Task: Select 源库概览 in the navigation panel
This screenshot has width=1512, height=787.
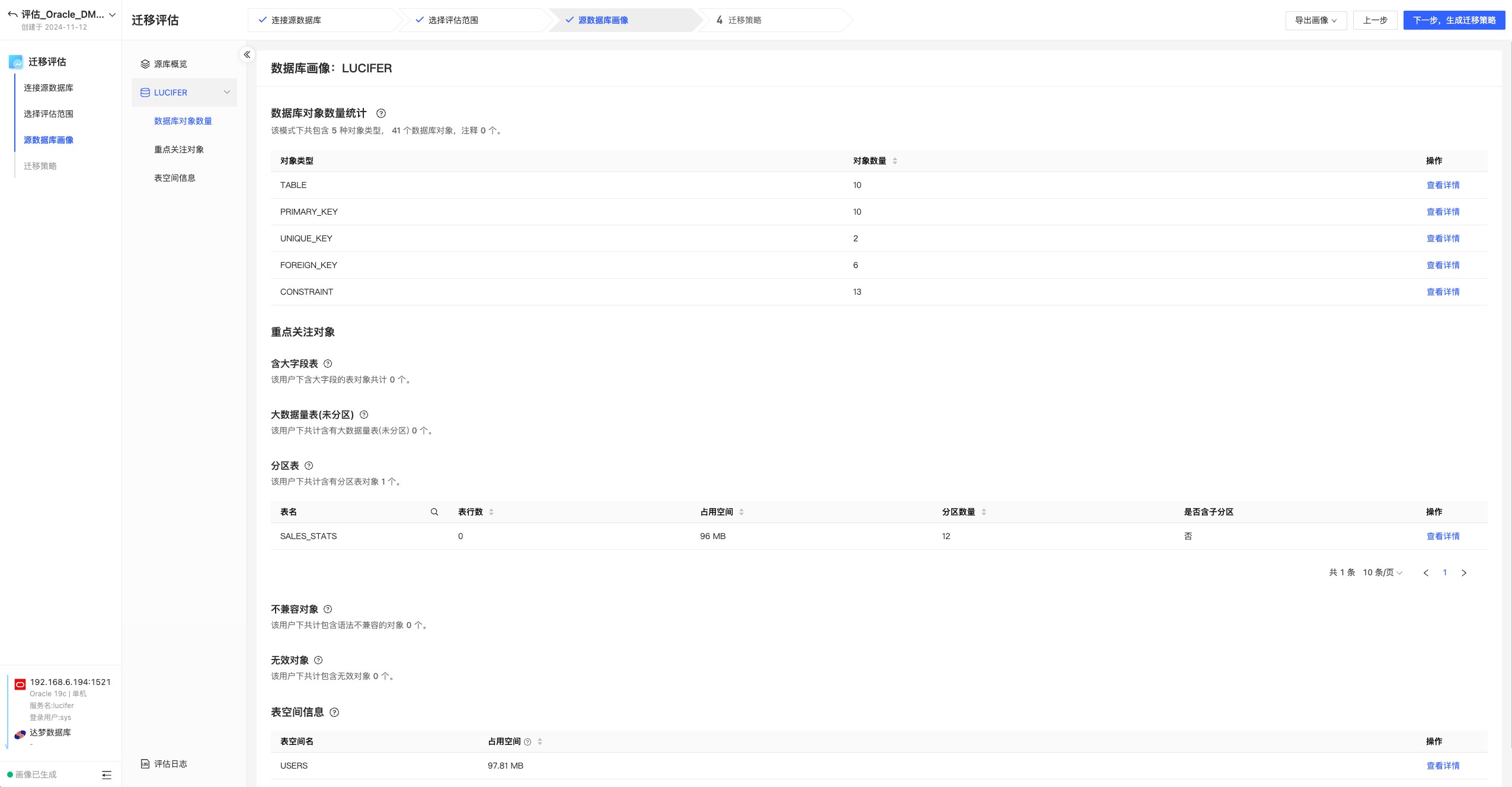Action: point(170,64)
